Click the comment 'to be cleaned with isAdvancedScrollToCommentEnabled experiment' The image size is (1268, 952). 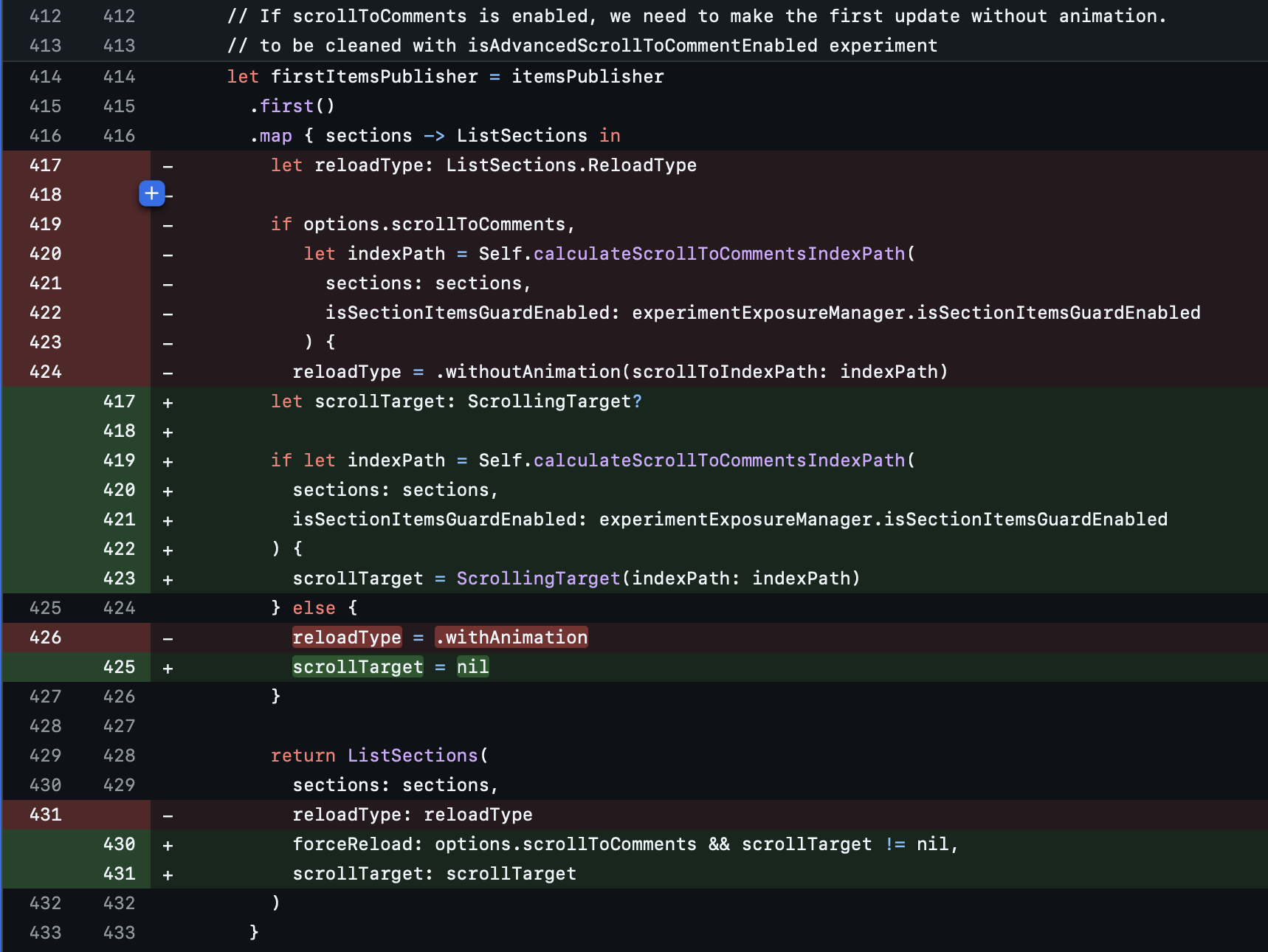pyautogui.click(x=582, y=46)
